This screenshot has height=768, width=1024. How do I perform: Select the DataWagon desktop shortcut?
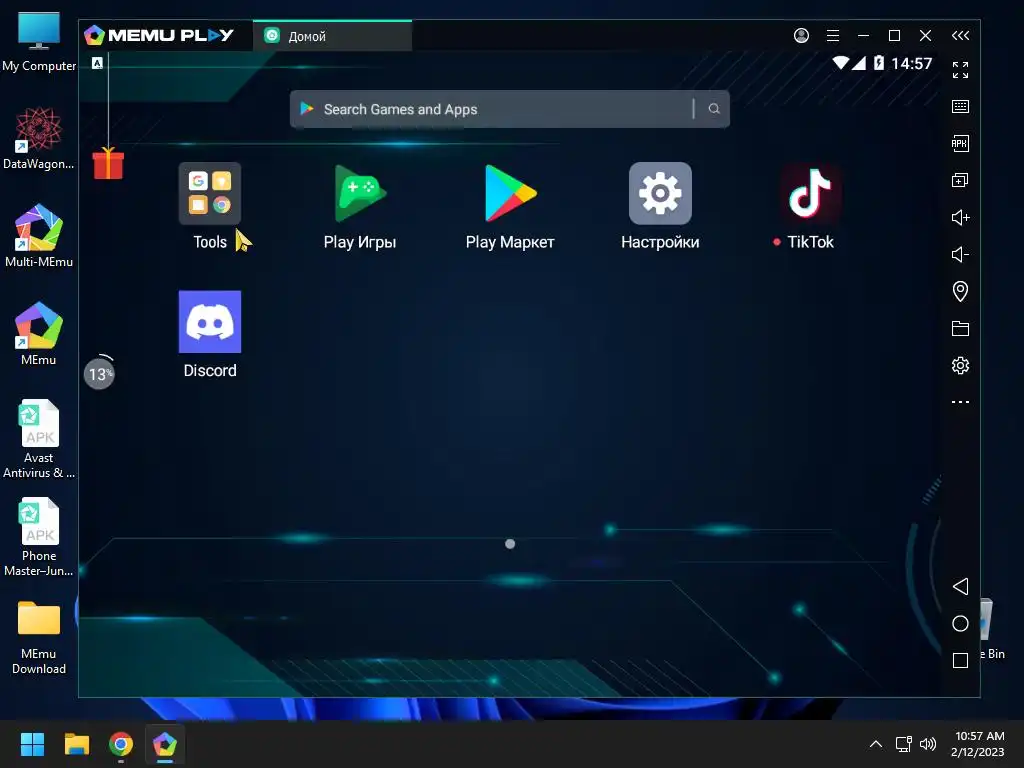39,138
